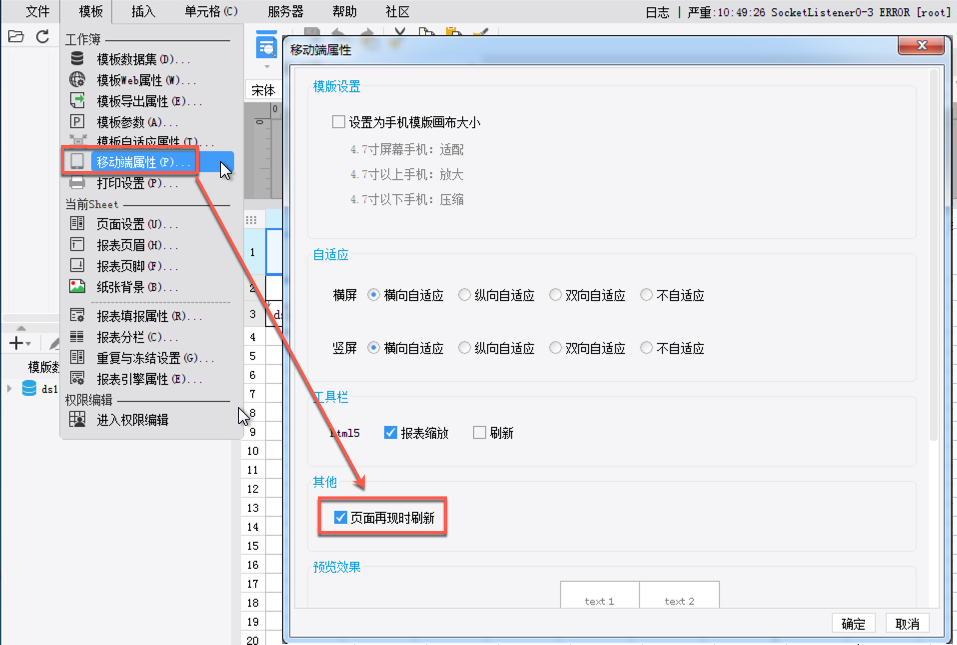957x645 pixels.
Task: Close the 移动端属性 dialog
Action: [922, 45]
